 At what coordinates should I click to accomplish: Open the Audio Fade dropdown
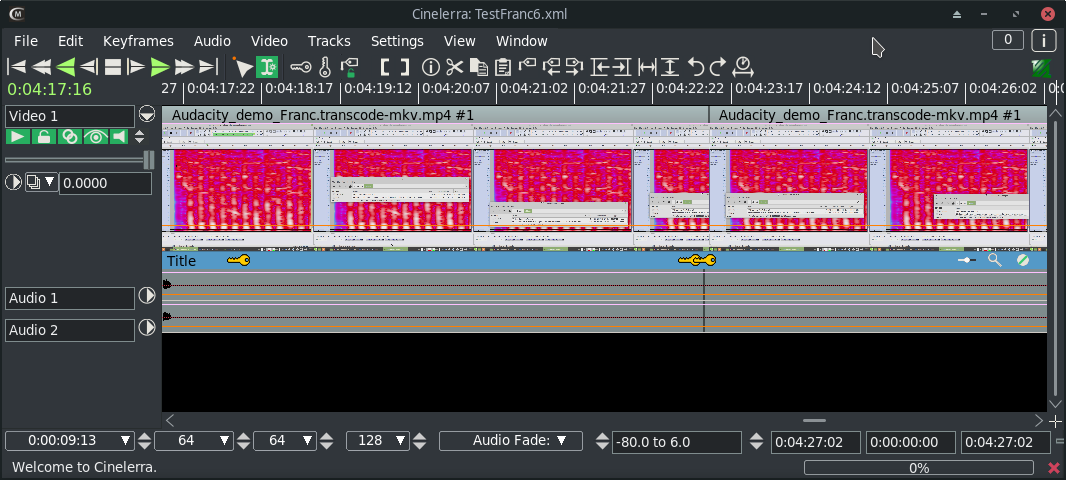click(x=512, y=441)
